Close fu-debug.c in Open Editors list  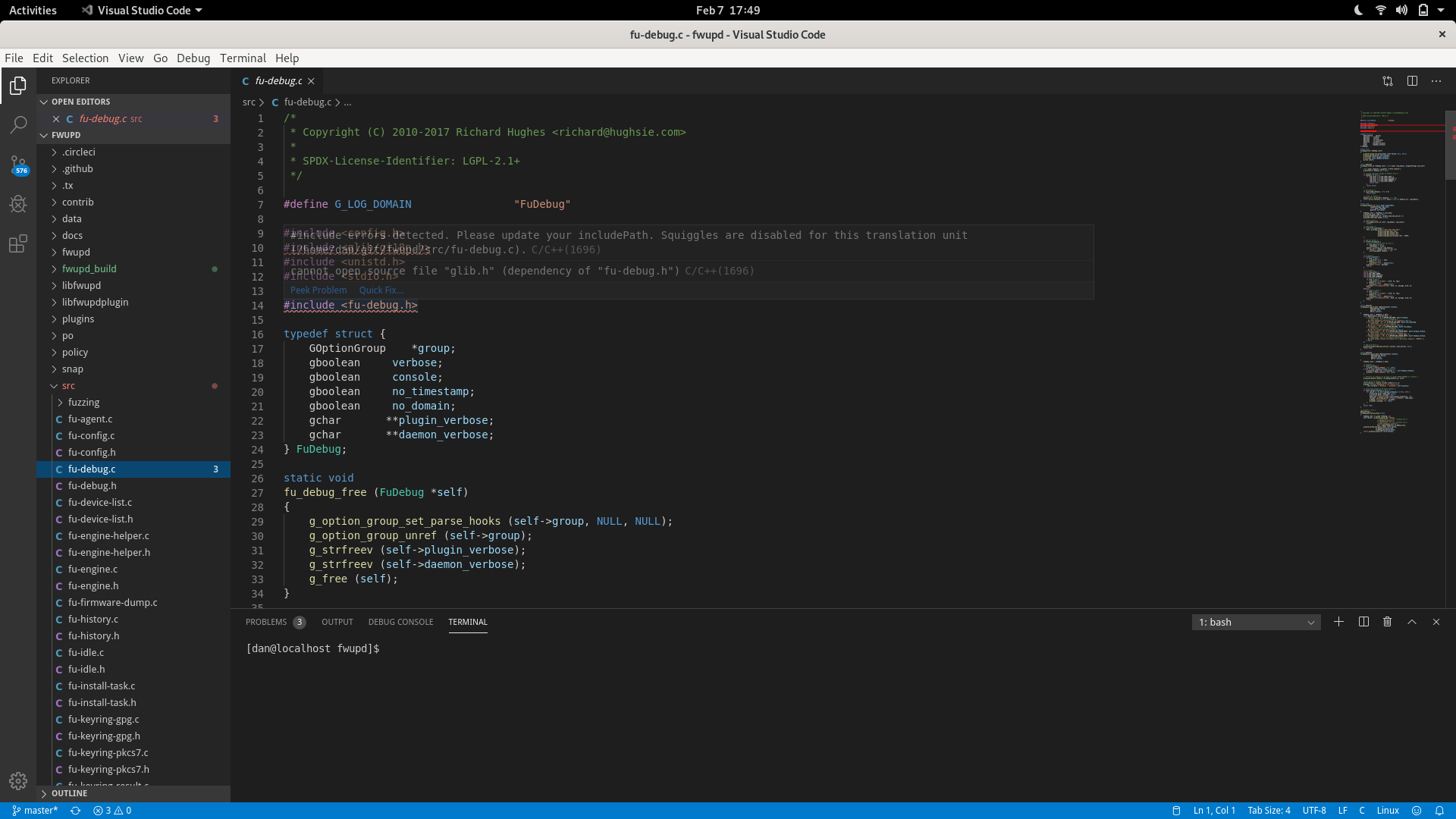(x=56, y=119)
